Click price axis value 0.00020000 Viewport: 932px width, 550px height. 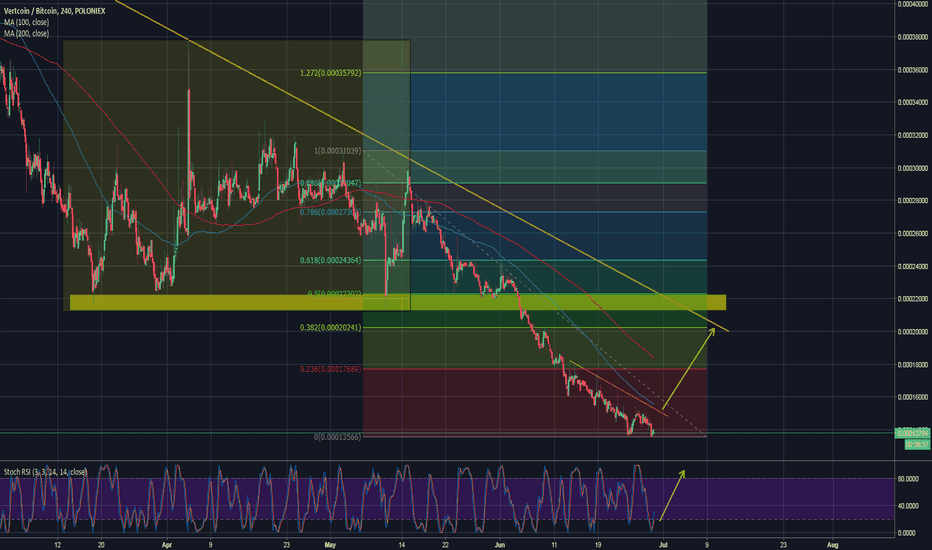(x=913, y=332)
